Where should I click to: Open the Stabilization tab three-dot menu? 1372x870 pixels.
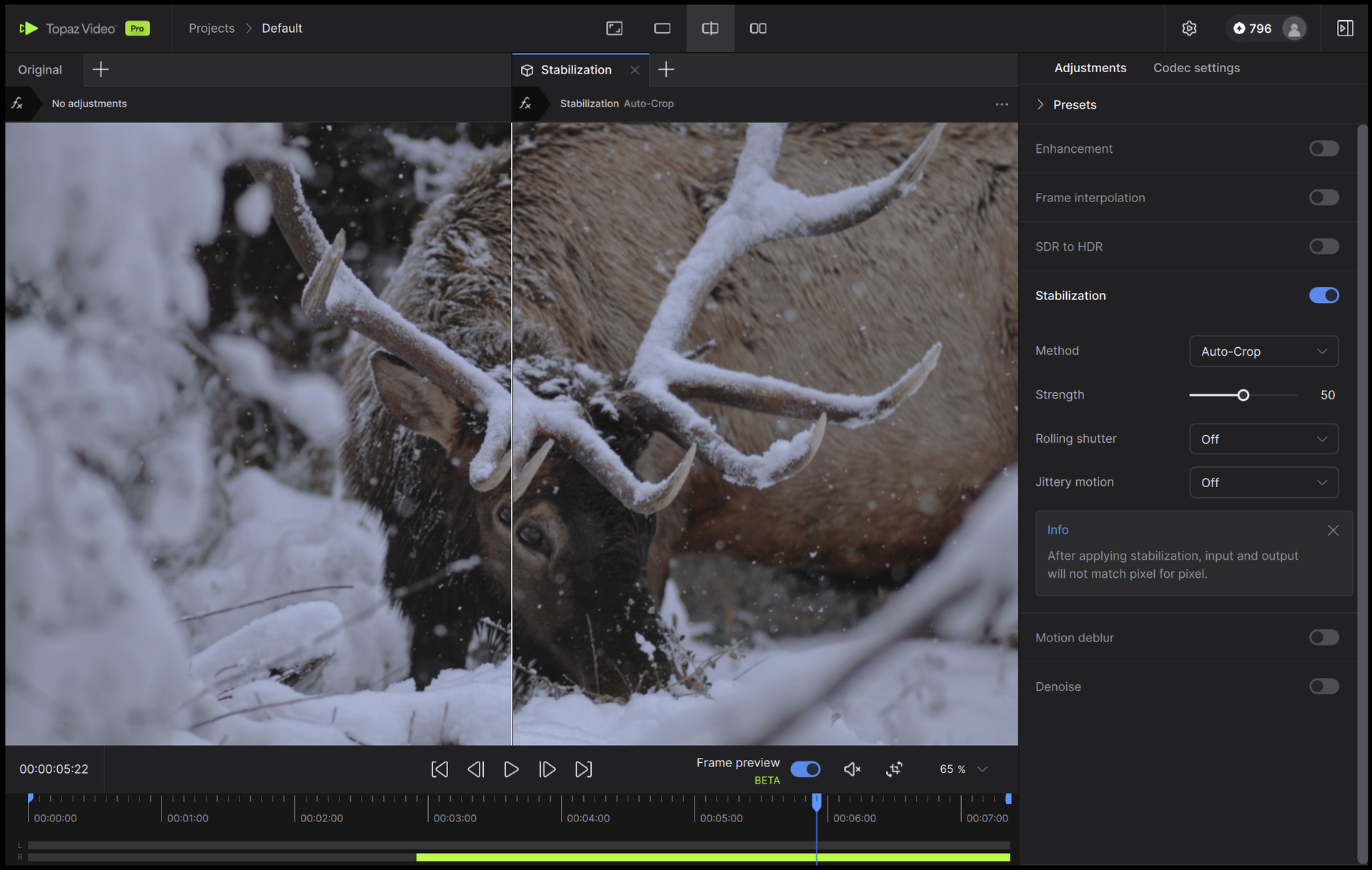[x=1002, y=104]
